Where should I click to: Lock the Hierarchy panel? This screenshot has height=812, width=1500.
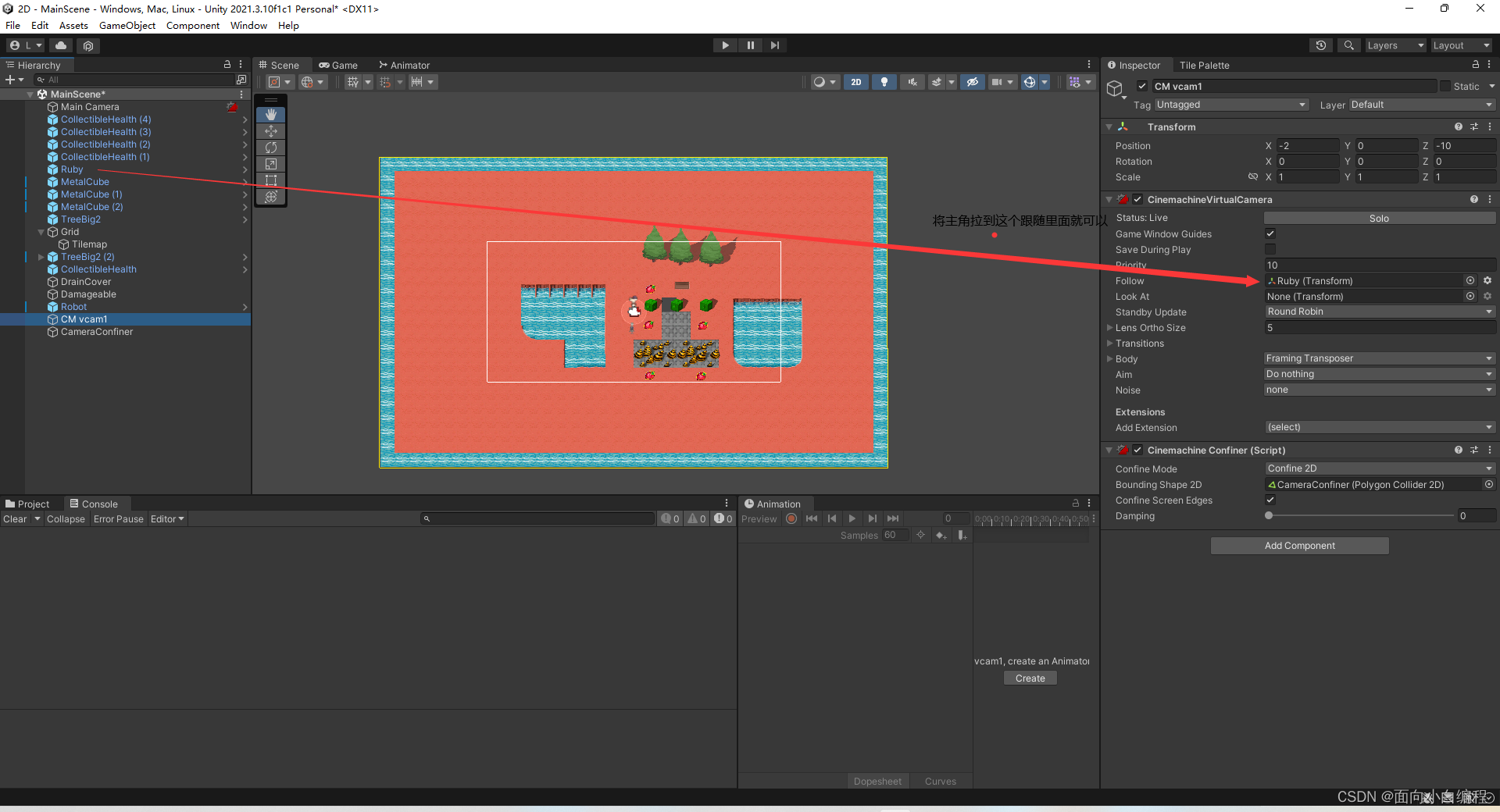click(x=227, y=65)
